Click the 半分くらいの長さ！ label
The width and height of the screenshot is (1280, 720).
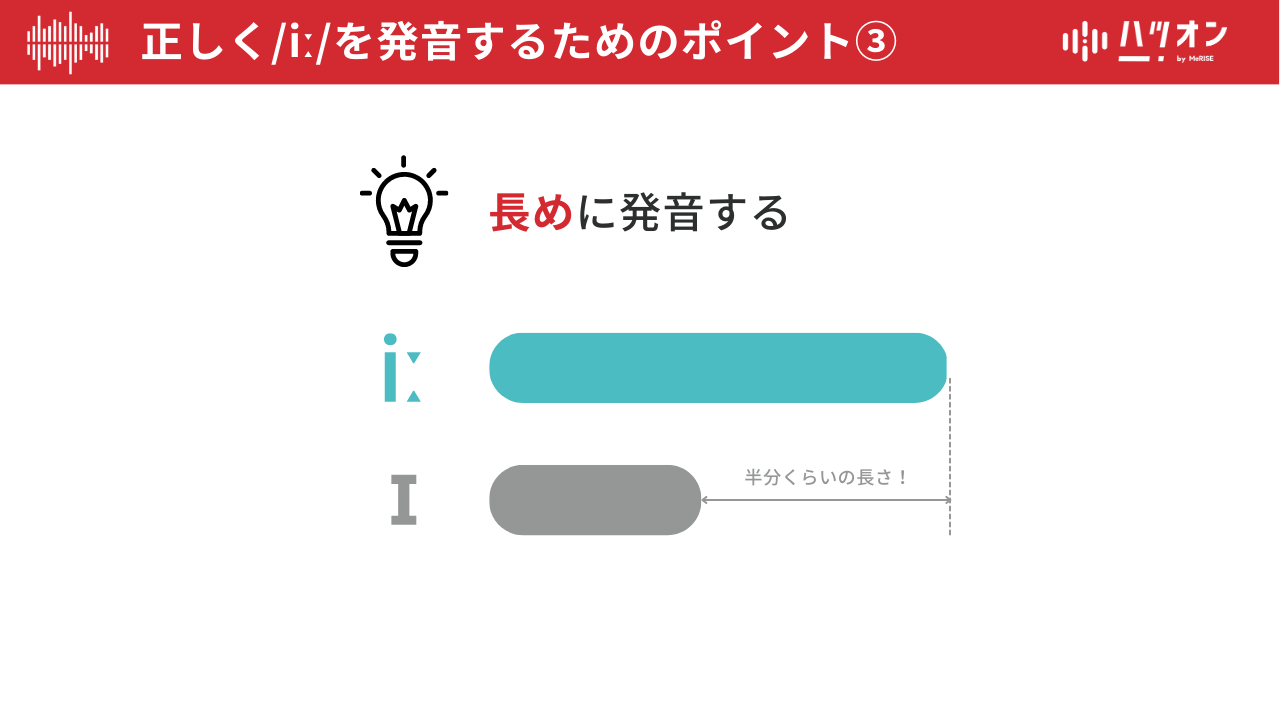tap(826, 478)
